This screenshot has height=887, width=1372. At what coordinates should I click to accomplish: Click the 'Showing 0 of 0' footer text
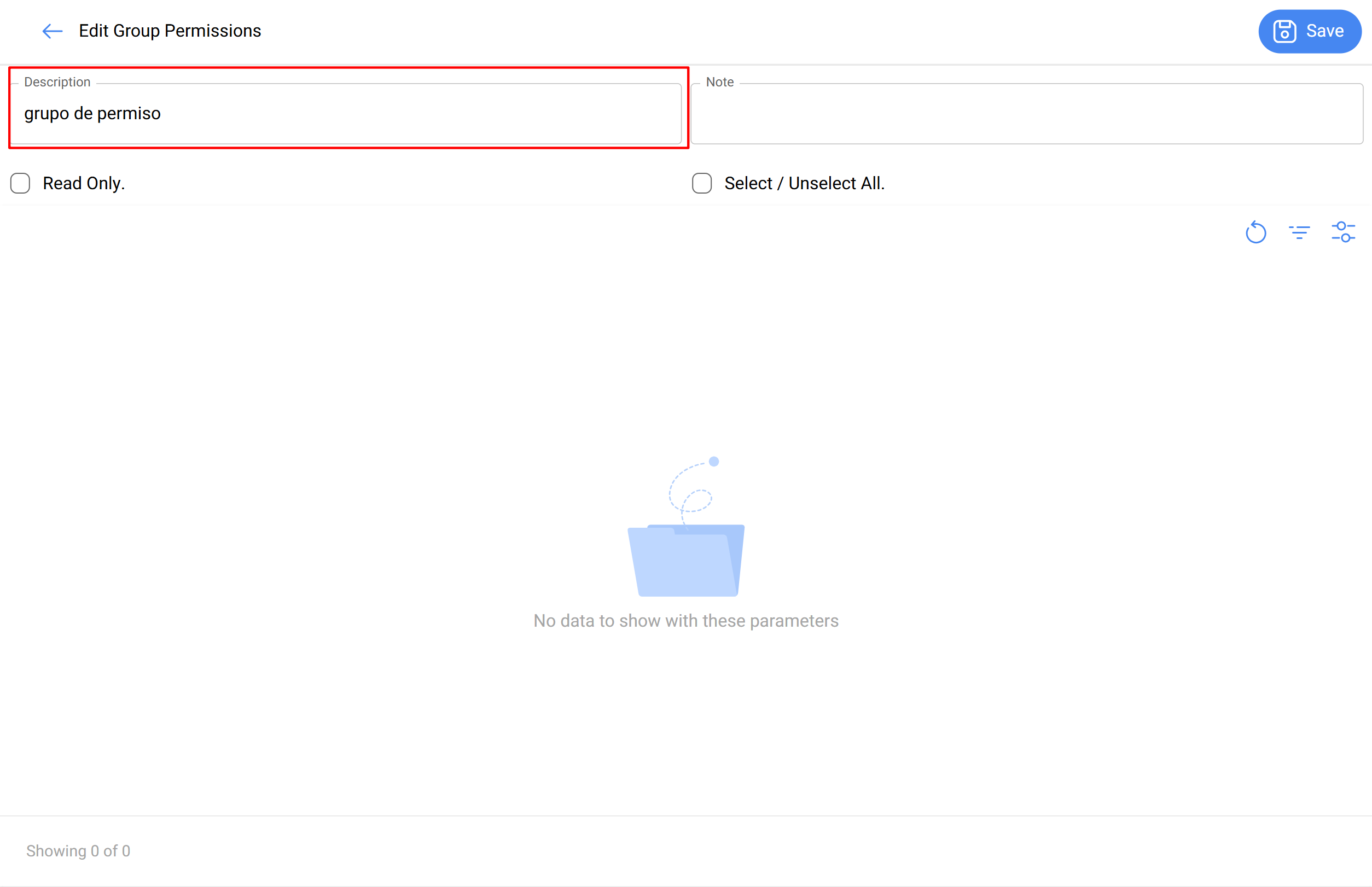point(78,851)
